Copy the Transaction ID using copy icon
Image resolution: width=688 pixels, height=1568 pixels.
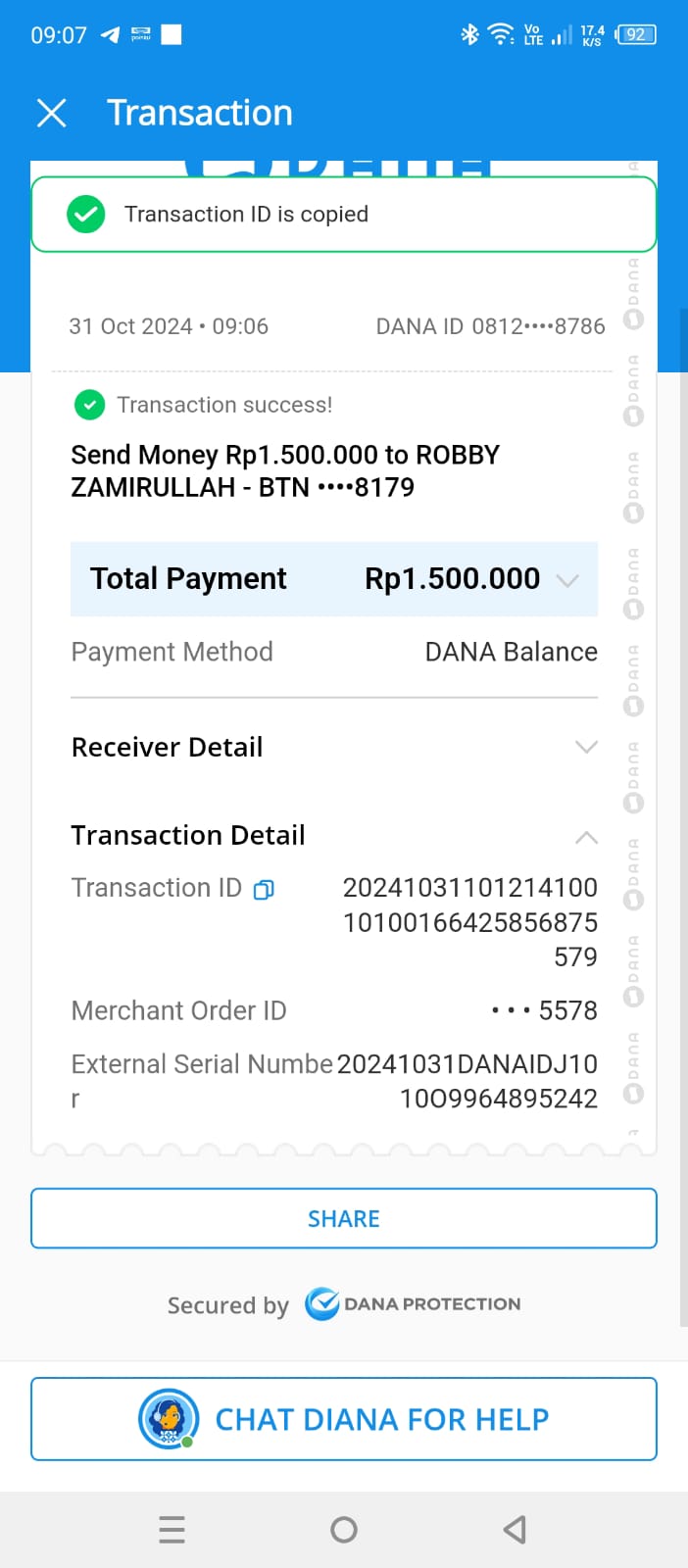point(264,890)
